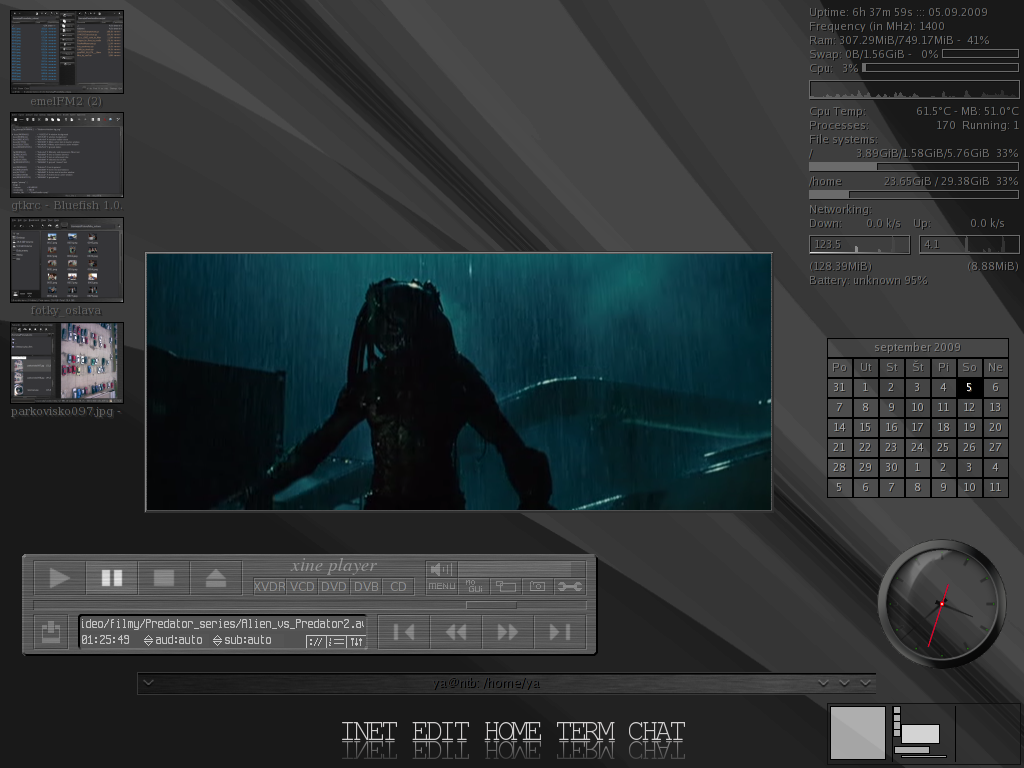Screen dimensions: 1024x768
Task: Switch to parkovisko097.jpg window thumbnail
Action: click(x=67, y=362)
